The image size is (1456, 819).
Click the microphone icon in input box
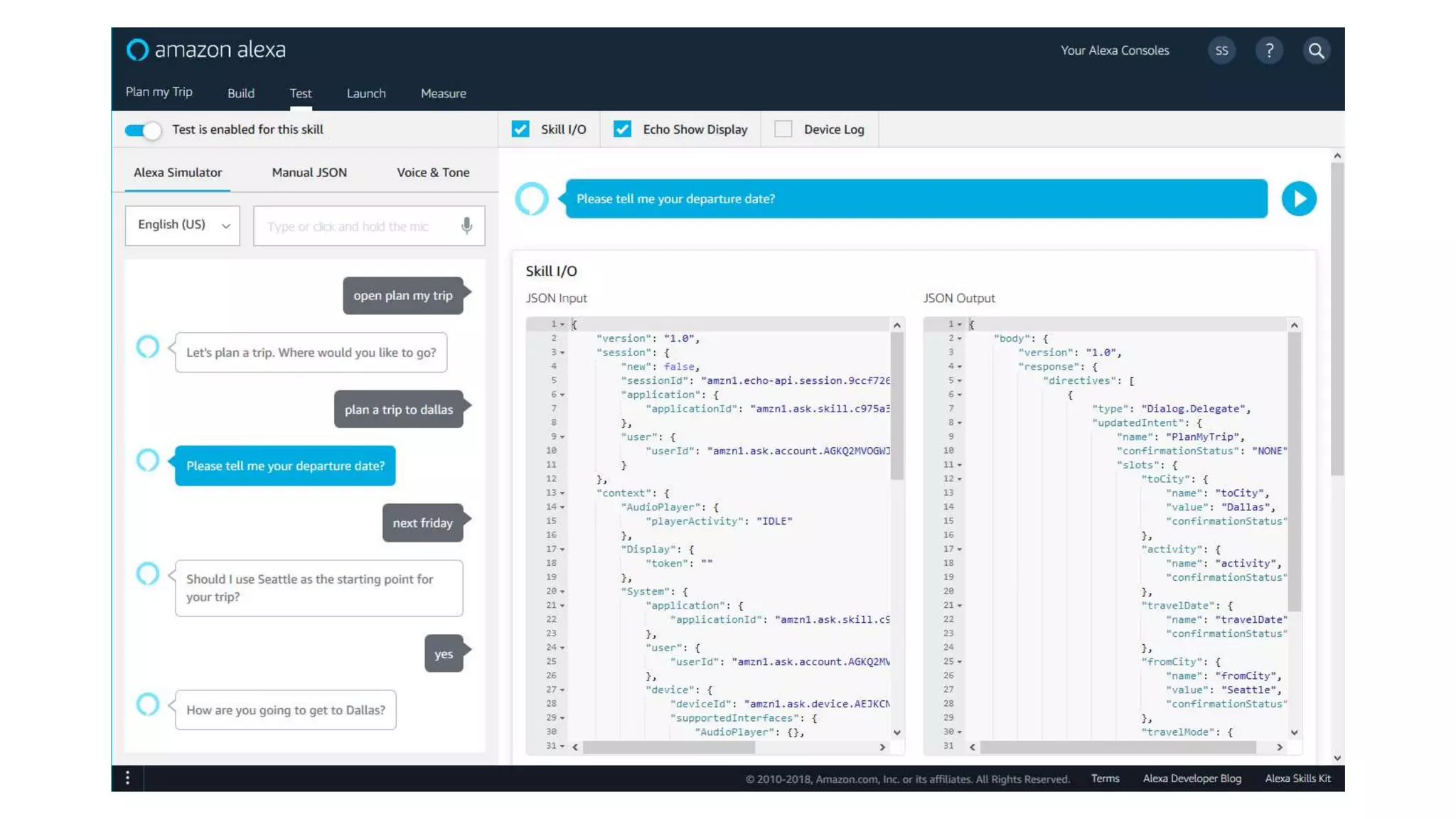466,226
